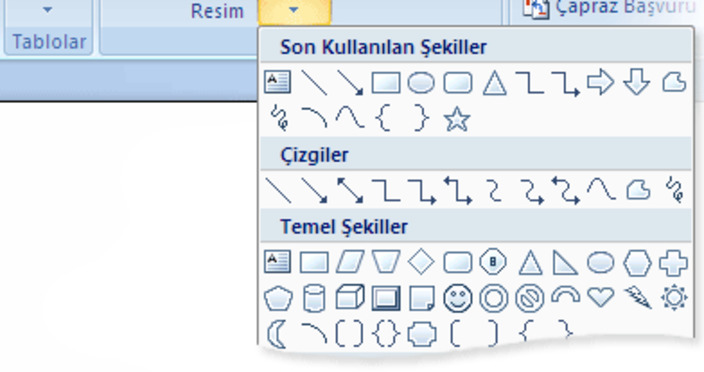Select the right block arrow in recent shapes
This screenshot has width=704, height=372.
point(601,82)
